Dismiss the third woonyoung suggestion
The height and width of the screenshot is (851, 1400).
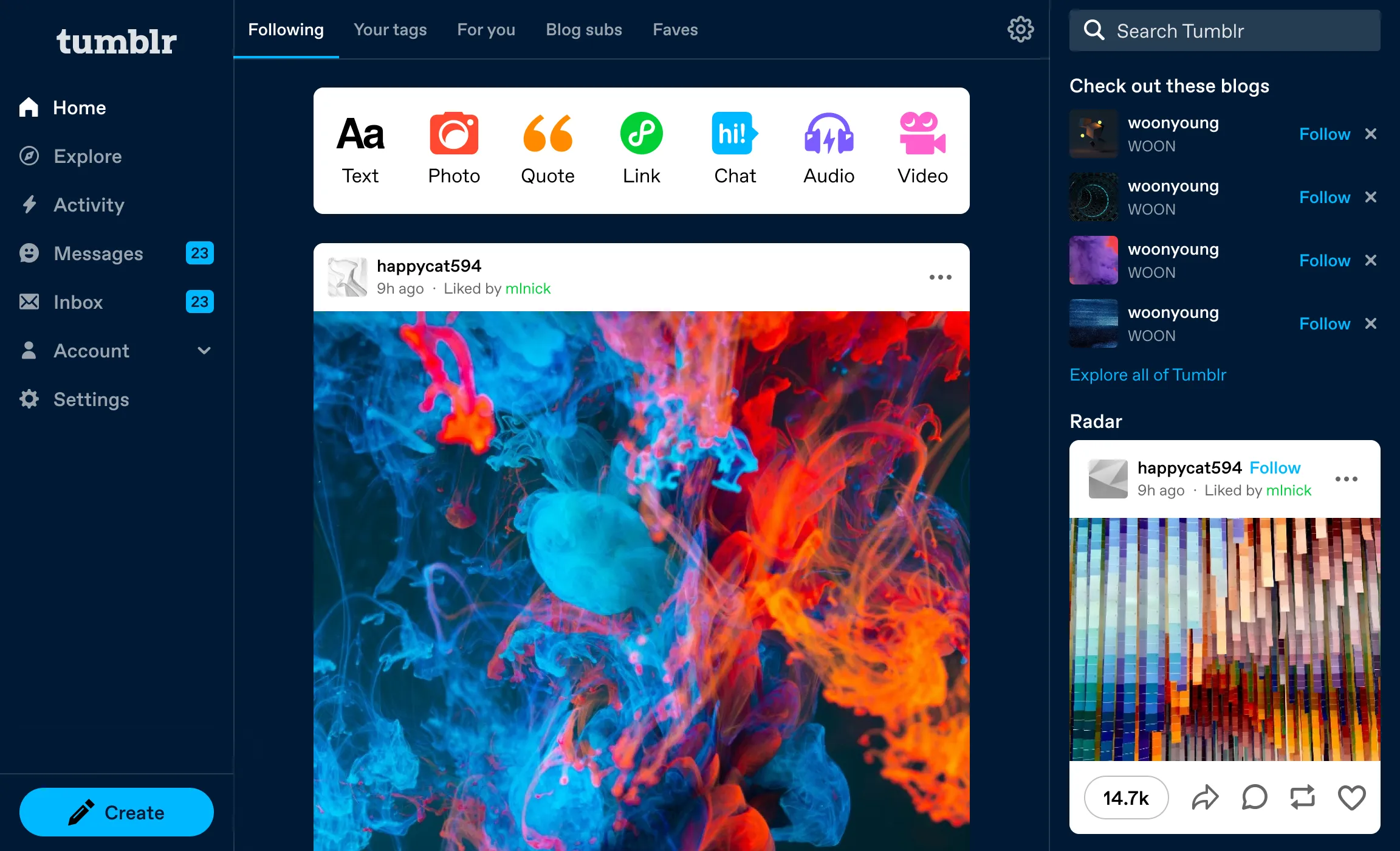tap(1371, 260)
